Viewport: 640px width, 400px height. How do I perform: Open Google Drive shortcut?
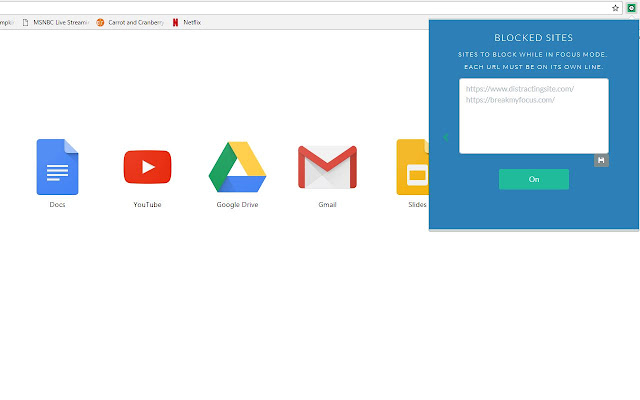coord(237,167)
